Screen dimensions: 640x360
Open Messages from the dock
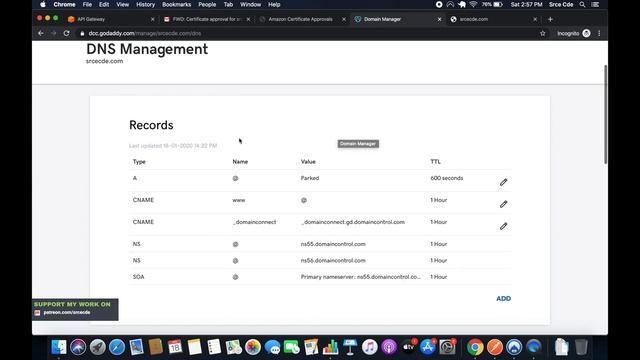pyautogui.click(x=272, y=347)
